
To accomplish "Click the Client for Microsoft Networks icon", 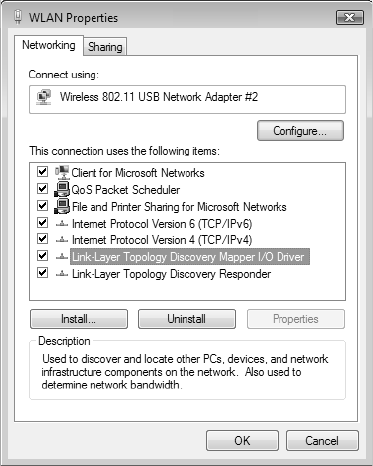I will tap(62, 172).
